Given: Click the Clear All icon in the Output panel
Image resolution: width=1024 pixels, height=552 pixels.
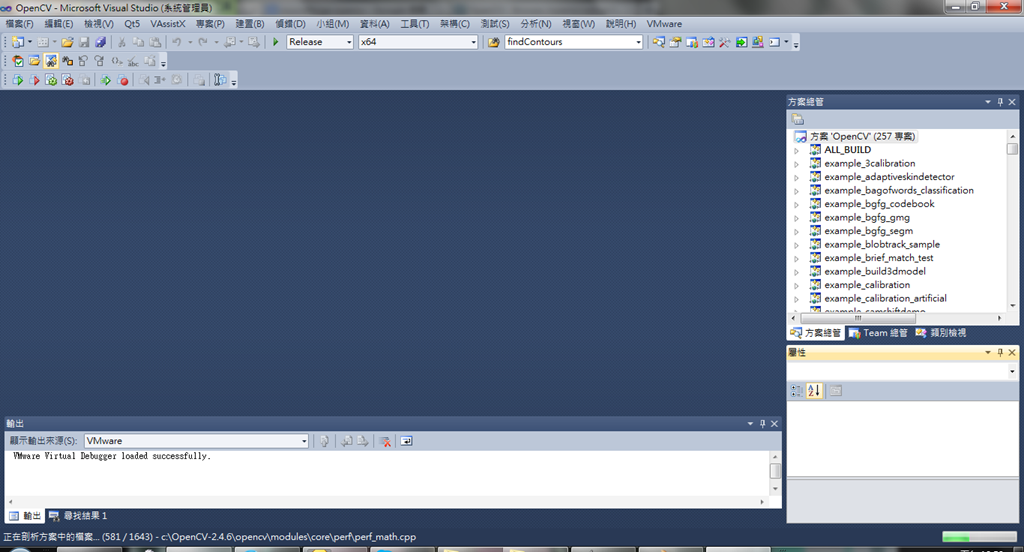Looking at the screenshot, I should click(385, 442).
